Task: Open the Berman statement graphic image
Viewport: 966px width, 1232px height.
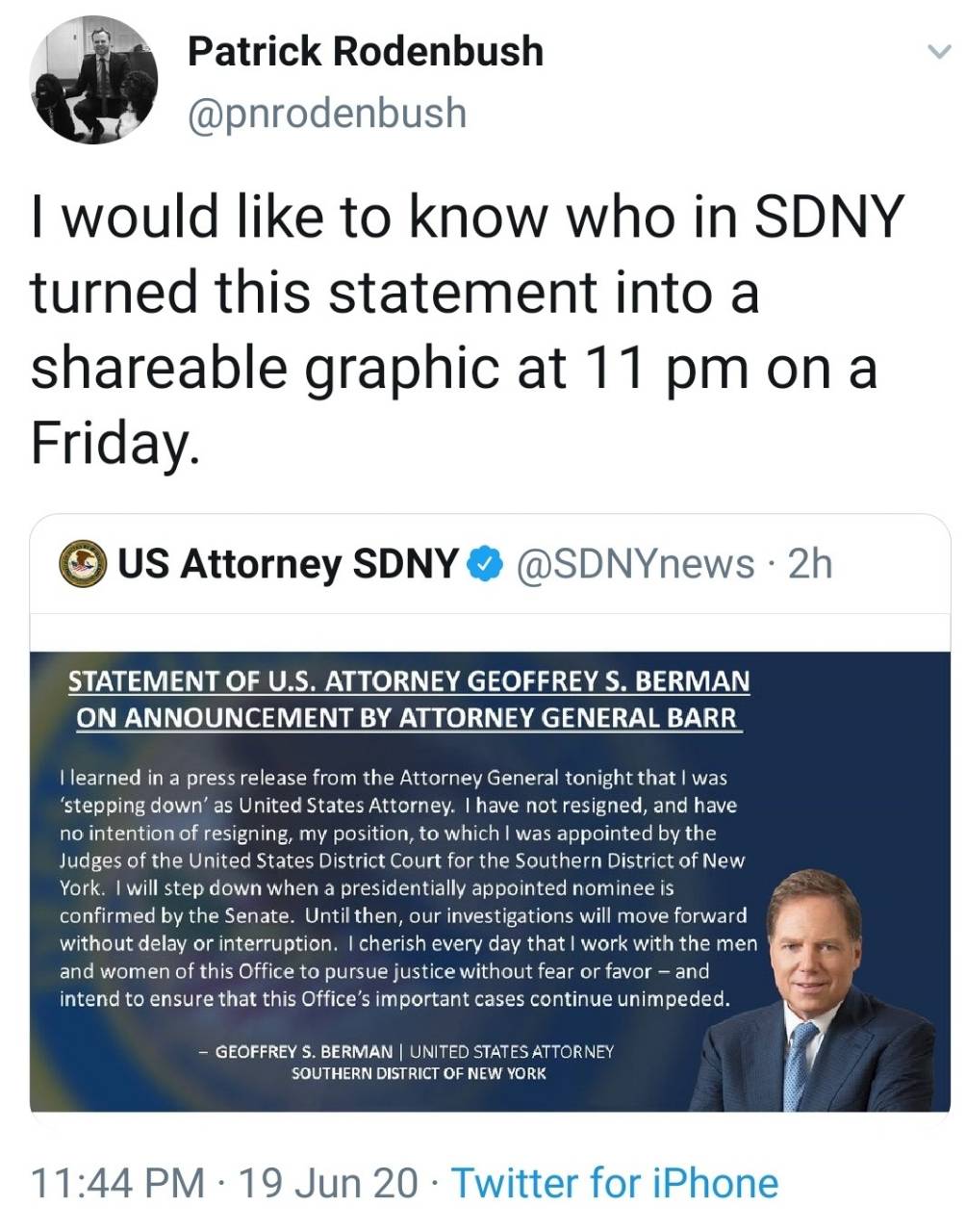Action: click(490, 882)
